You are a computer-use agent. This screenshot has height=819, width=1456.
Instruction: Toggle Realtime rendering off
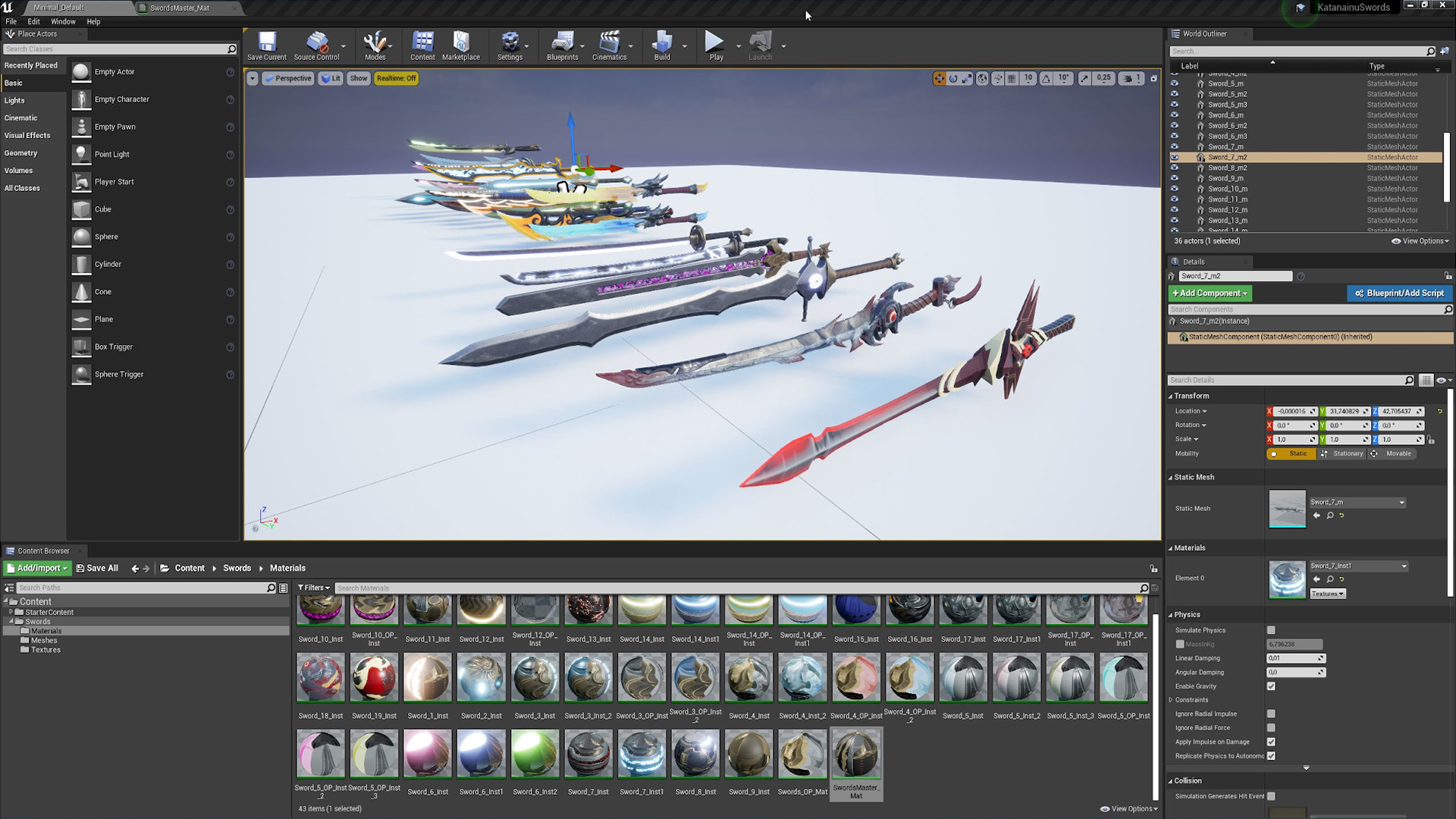click(396, 78)
